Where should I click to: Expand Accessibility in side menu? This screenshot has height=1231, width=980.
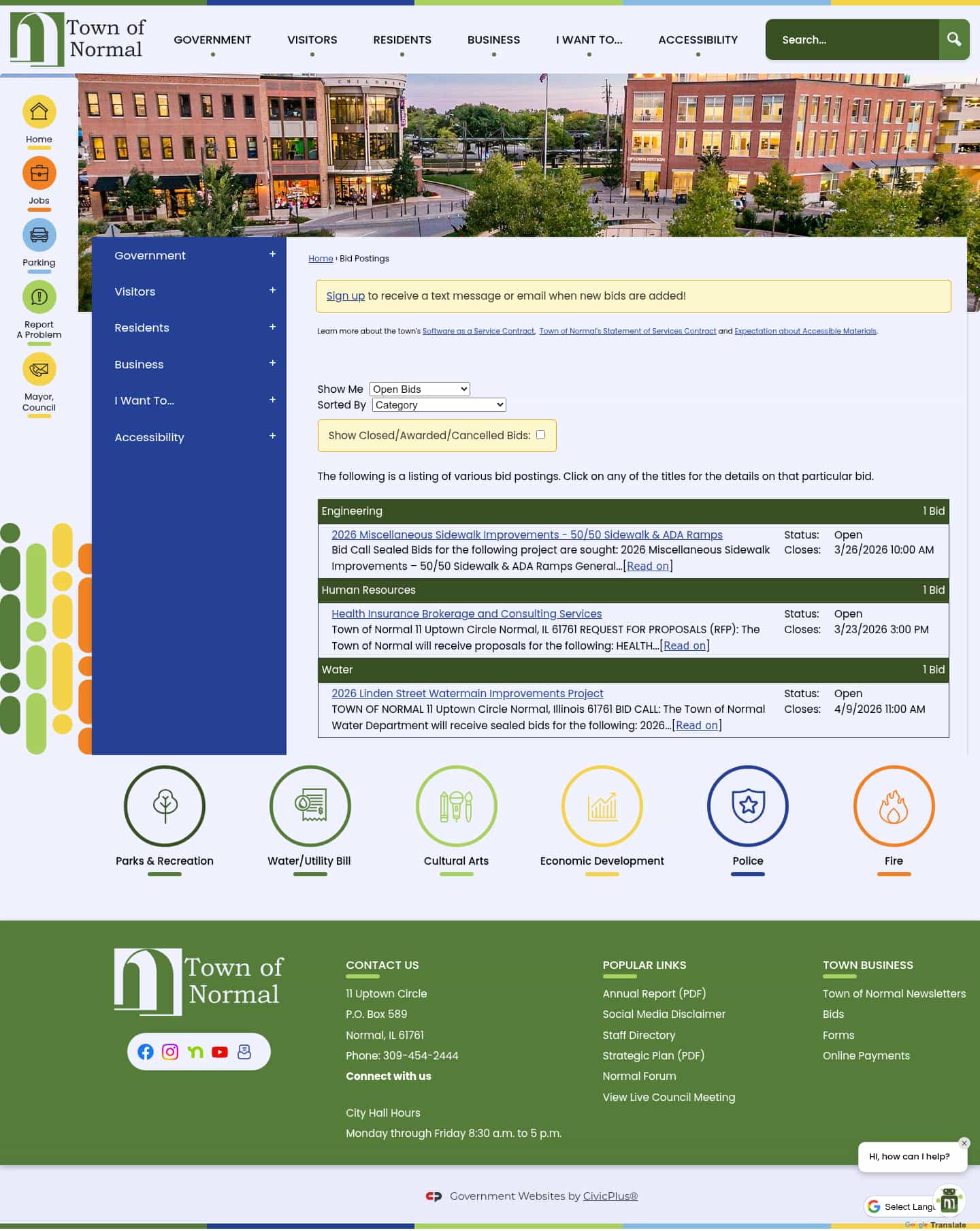(x=272, y=436)
